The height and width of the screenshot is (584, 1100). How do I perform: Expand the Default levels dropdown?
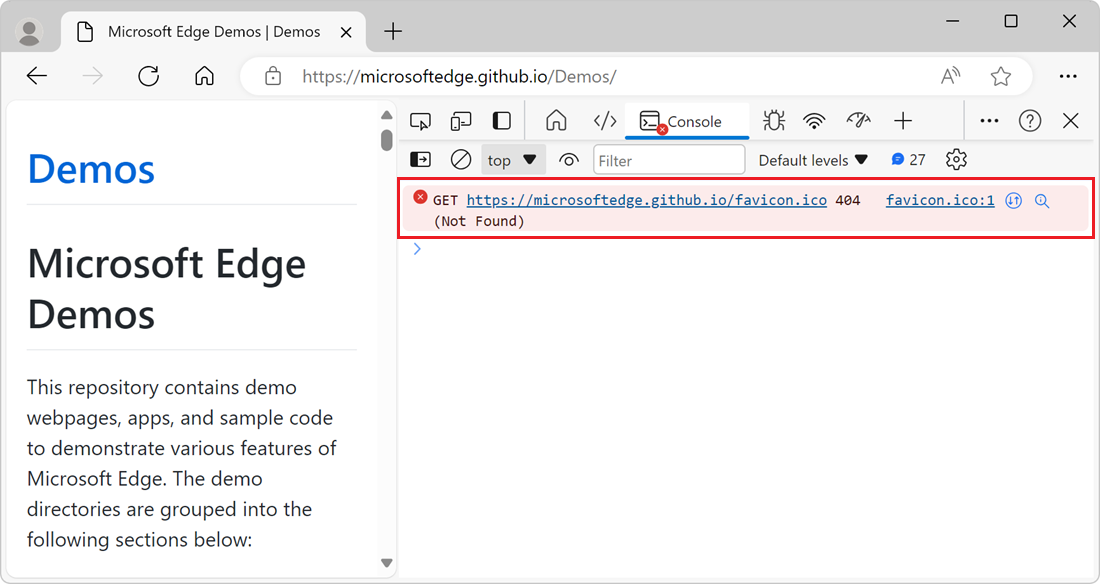pos(813,160)
